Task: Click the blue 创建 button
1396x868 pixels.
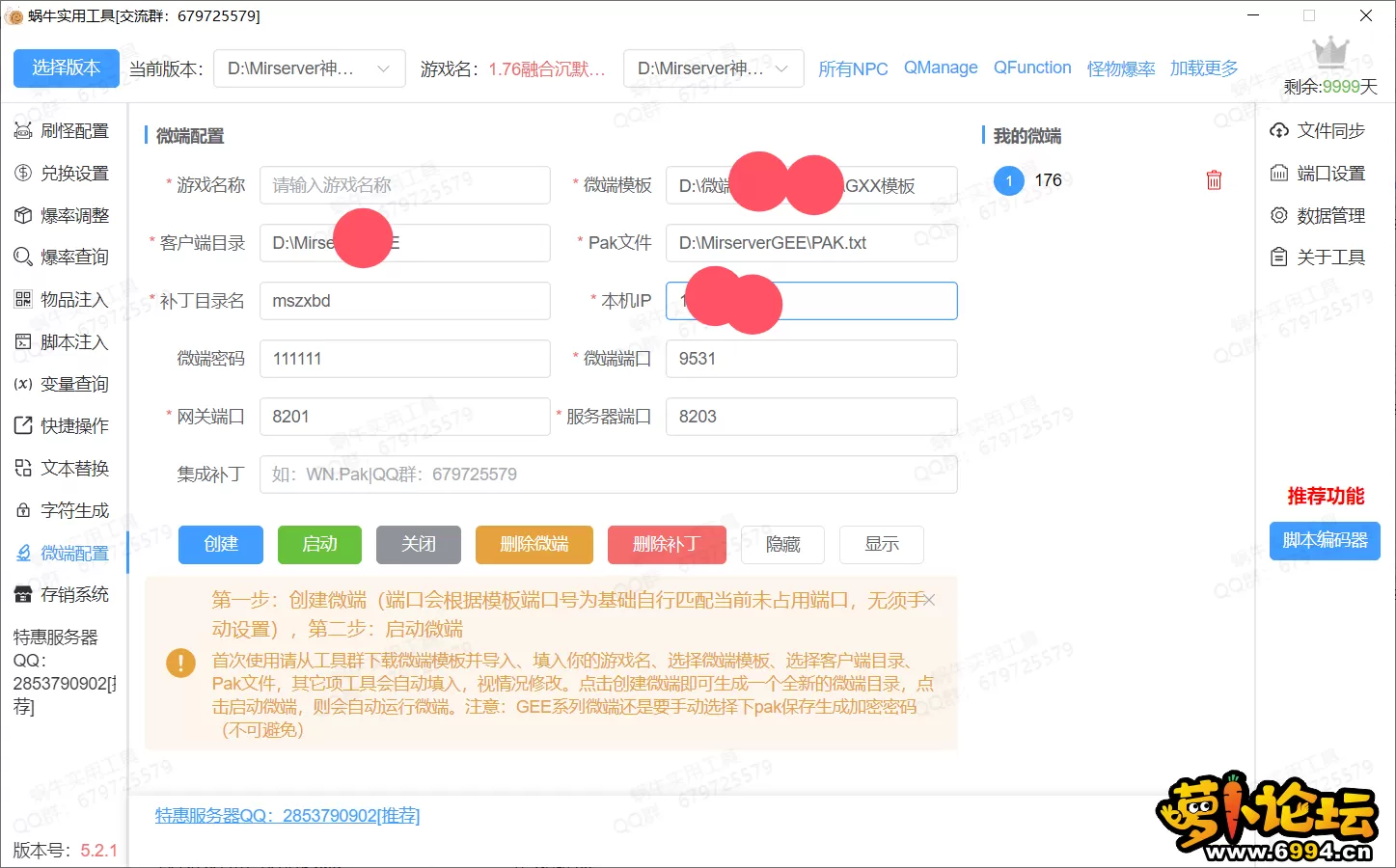Action: [x=221, y=544]
